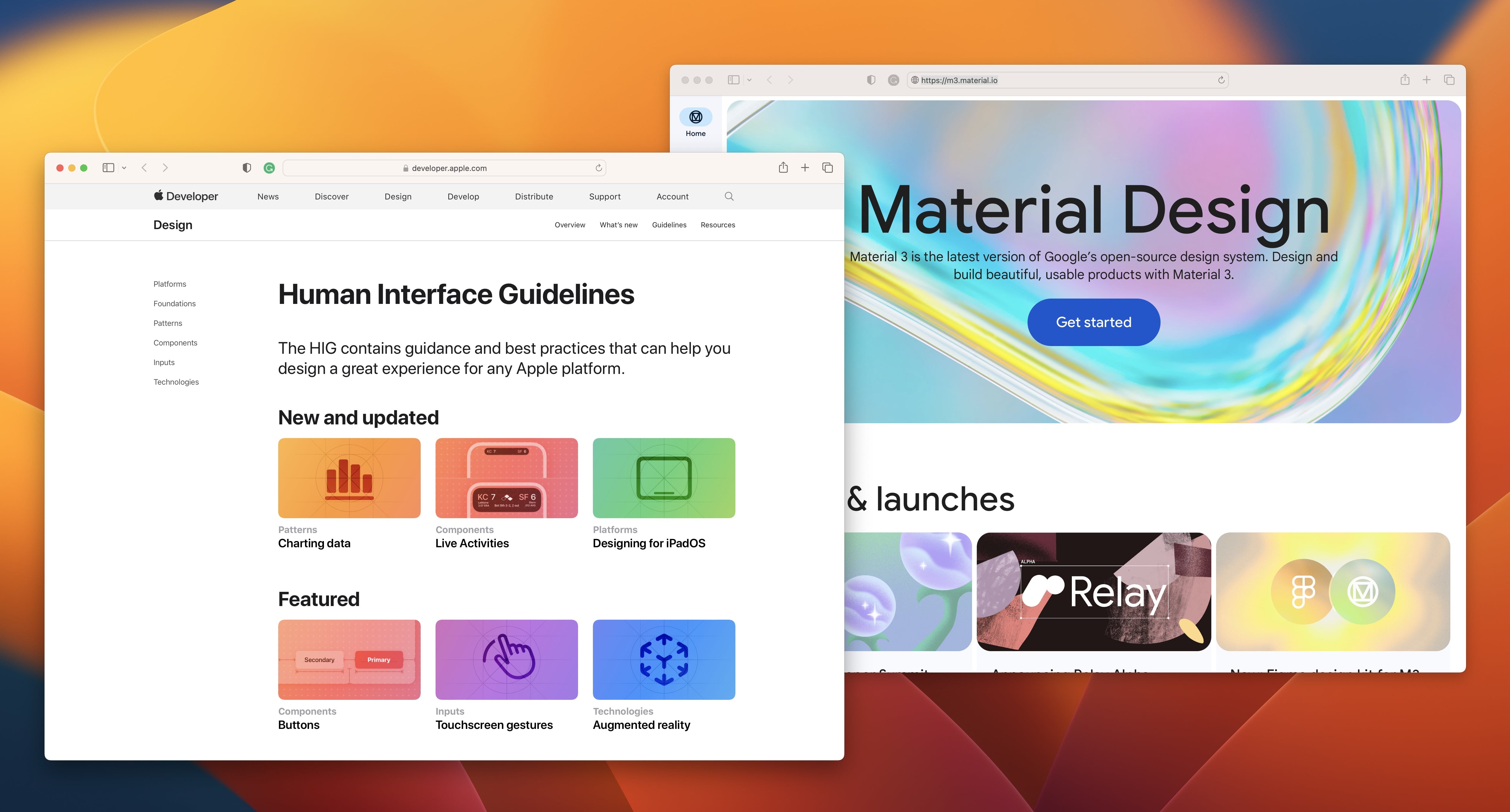
Task: Toggle the sidebar in Apple Developer Safari window
Action: coord(108,168)
